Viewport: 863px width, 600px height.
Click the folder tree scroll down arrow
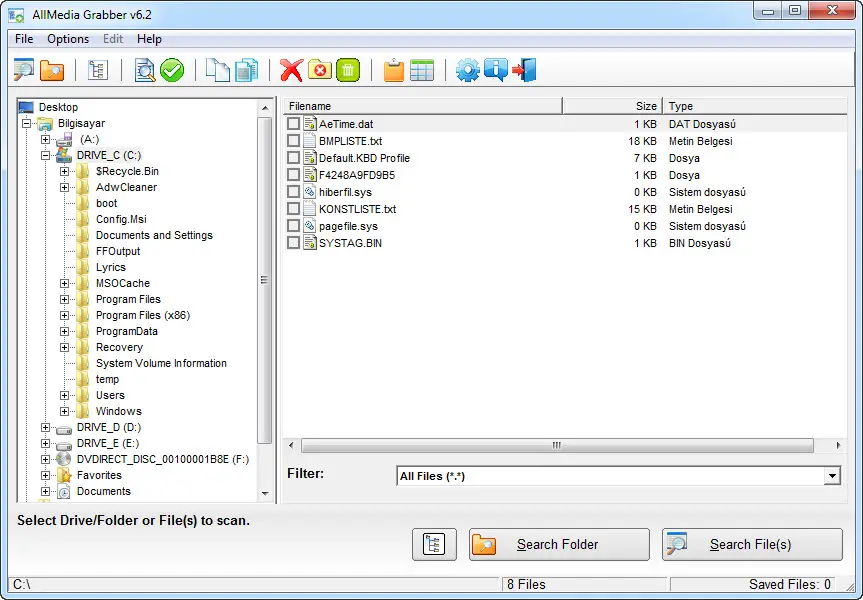[x=265, y=494]
